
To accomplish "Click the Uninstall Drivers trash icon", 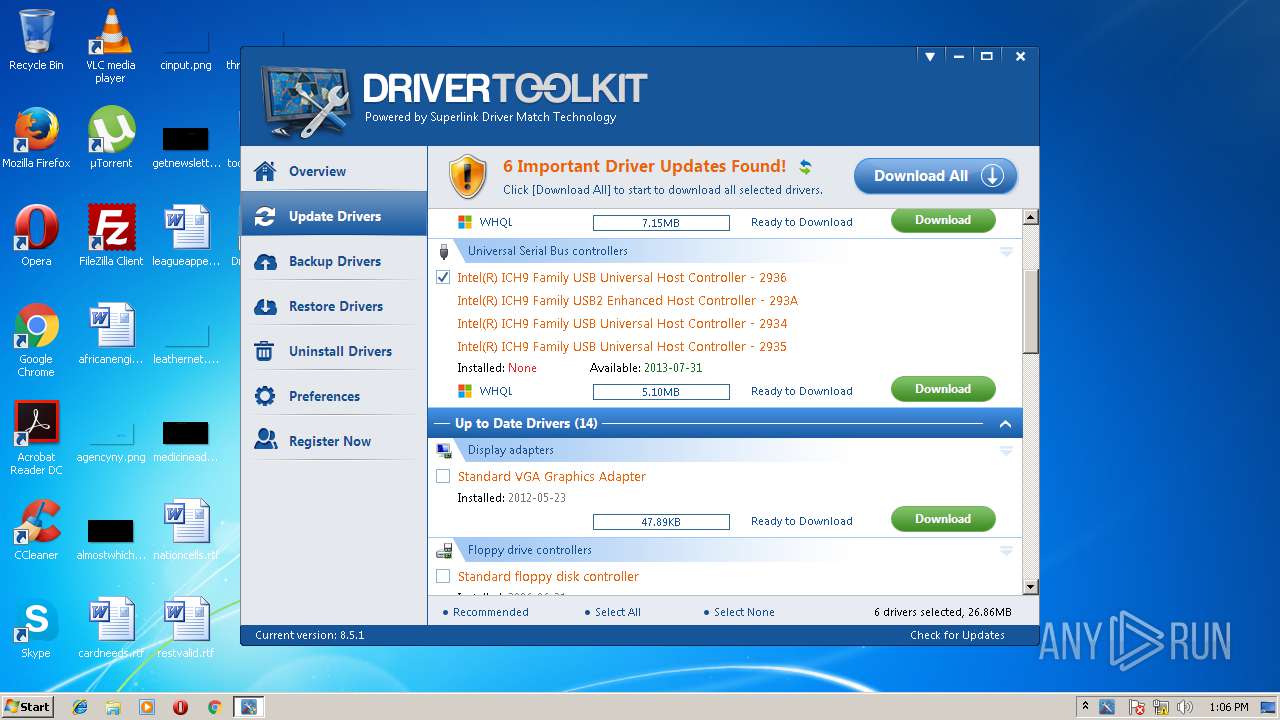I will [x=265, y=351].
